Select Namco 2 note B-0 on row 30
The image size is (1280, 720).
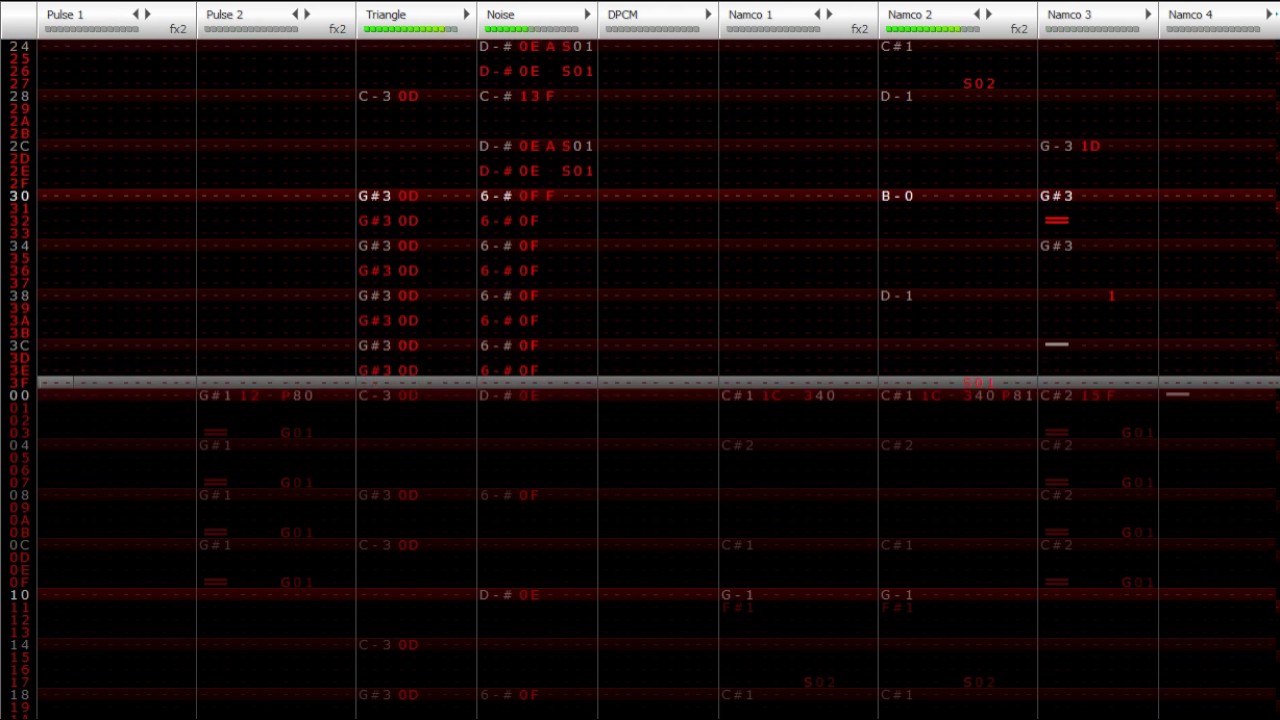pos(897,196)
